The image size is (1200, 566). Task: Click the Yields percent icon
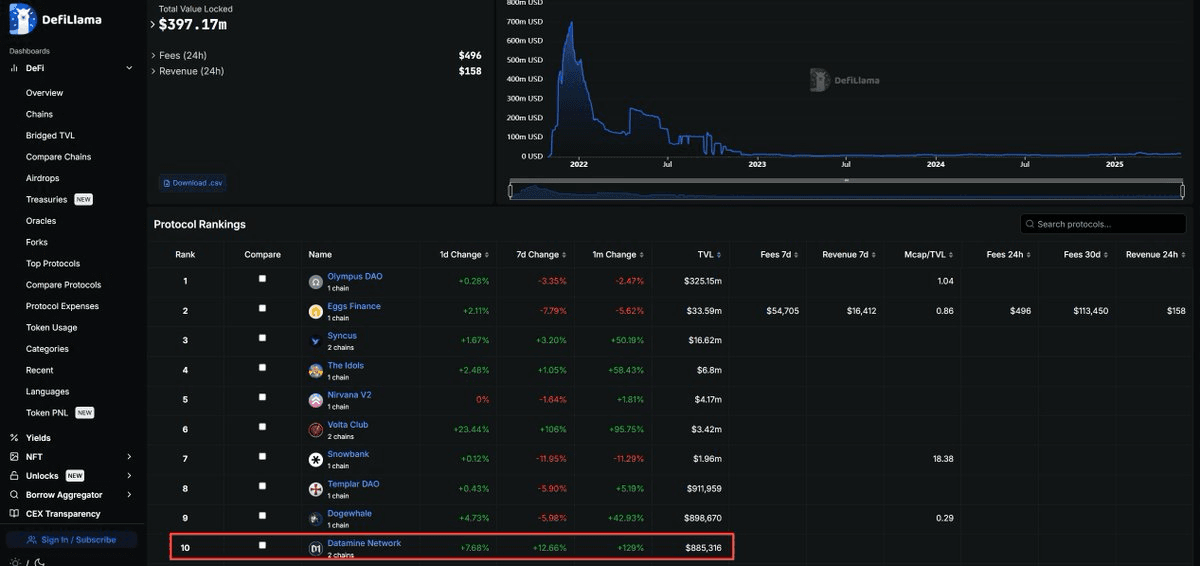point(14,438)
